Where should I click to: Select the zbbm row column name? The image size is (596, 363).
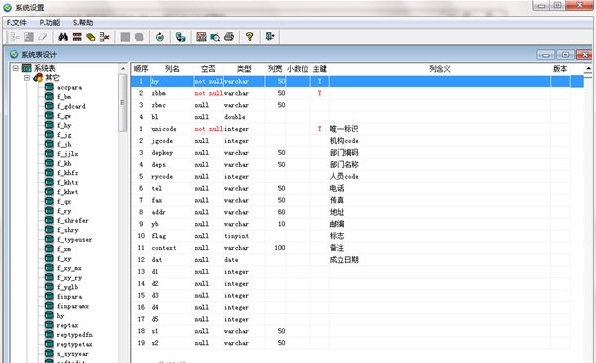point(159,93)
